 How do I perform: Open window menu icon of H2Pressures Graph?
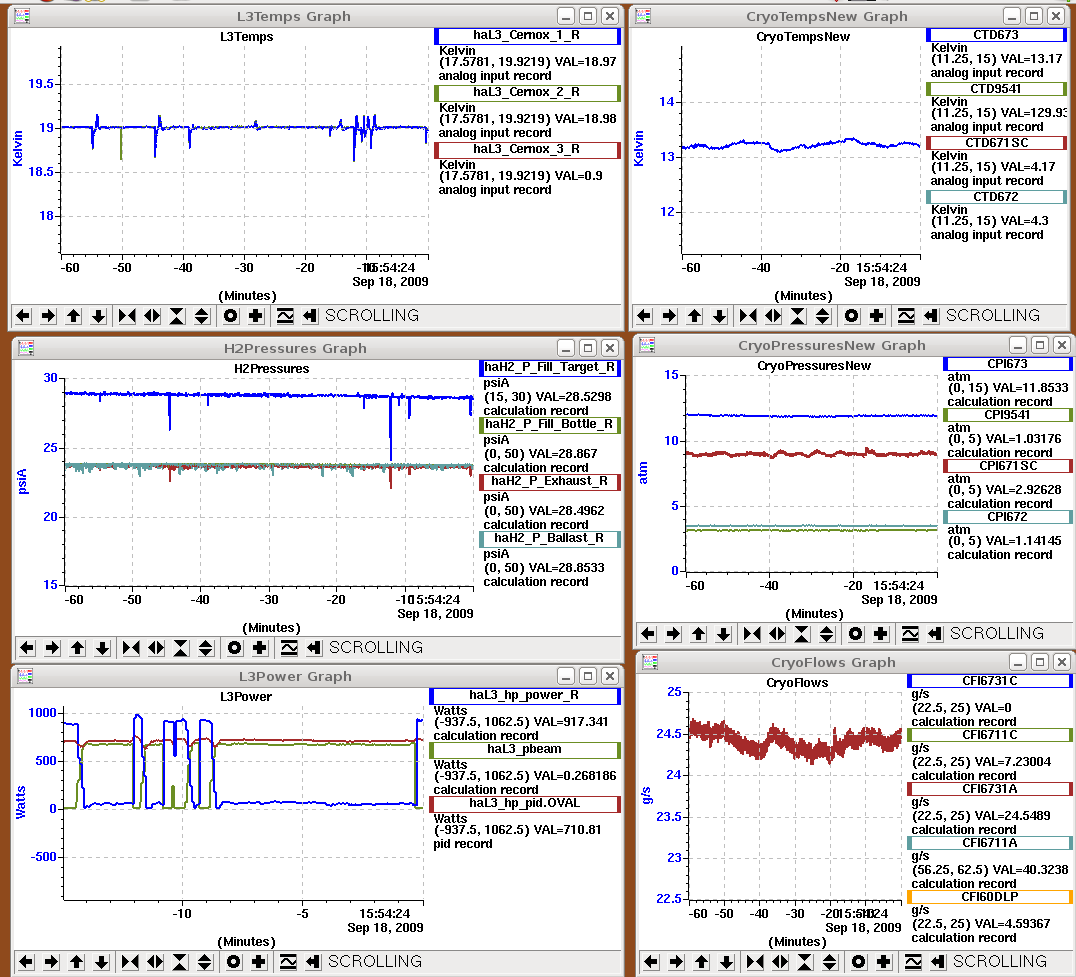point(26,348)
